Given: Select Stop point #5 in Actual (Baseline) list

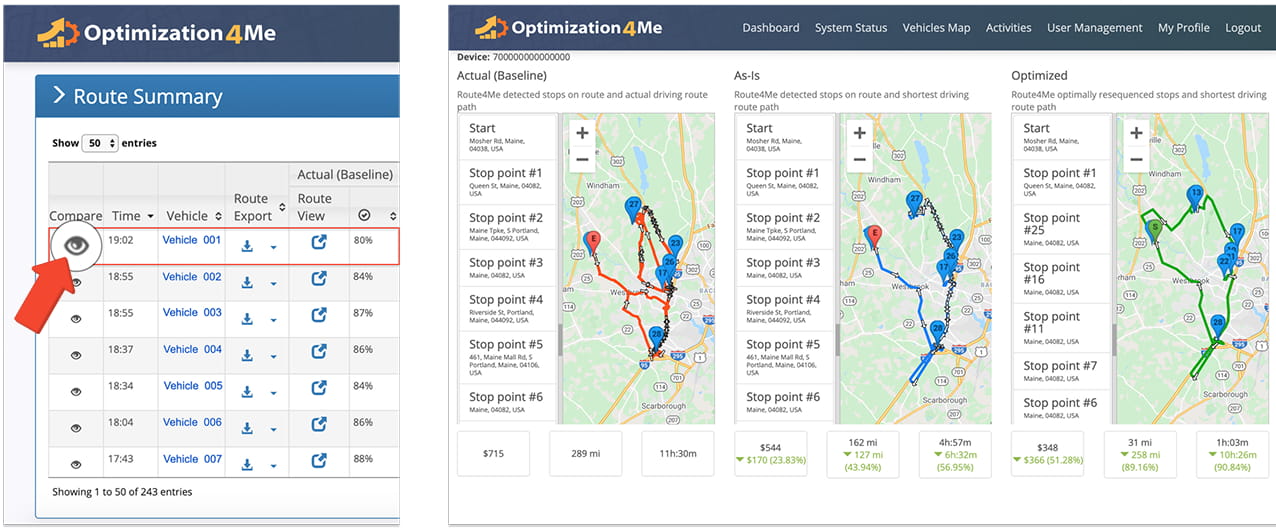Looking at the screenshot, I should [507, 358].
